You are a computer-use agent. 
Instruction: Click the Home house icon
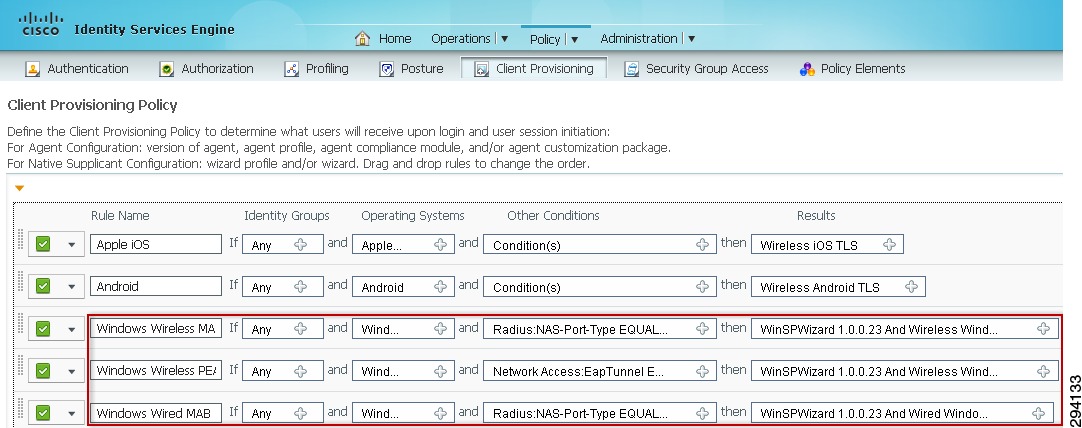(362, 38)
